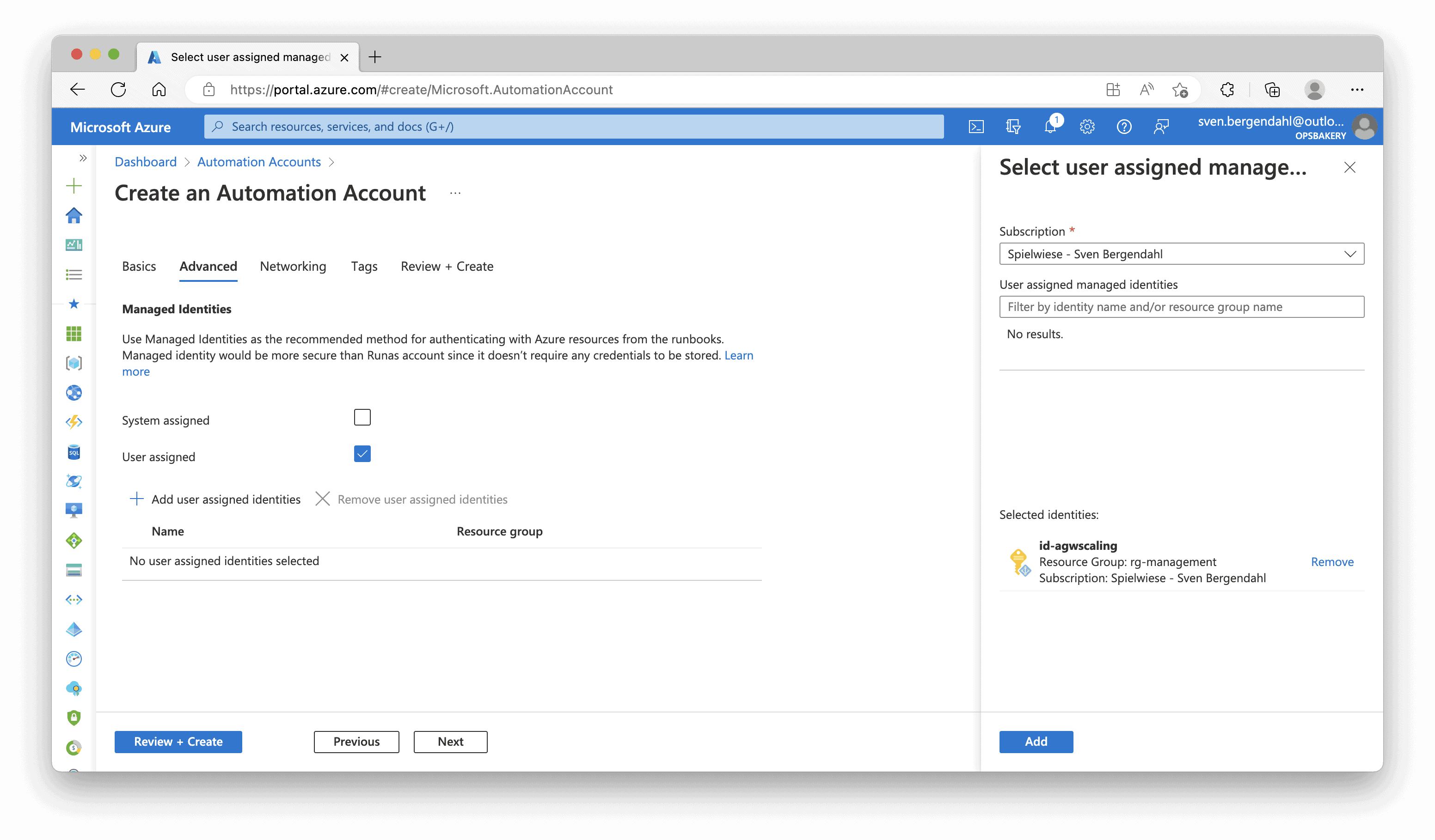Click Create a resource plus icon
Screen dimensions: 1435x840
tap(74, 186)
